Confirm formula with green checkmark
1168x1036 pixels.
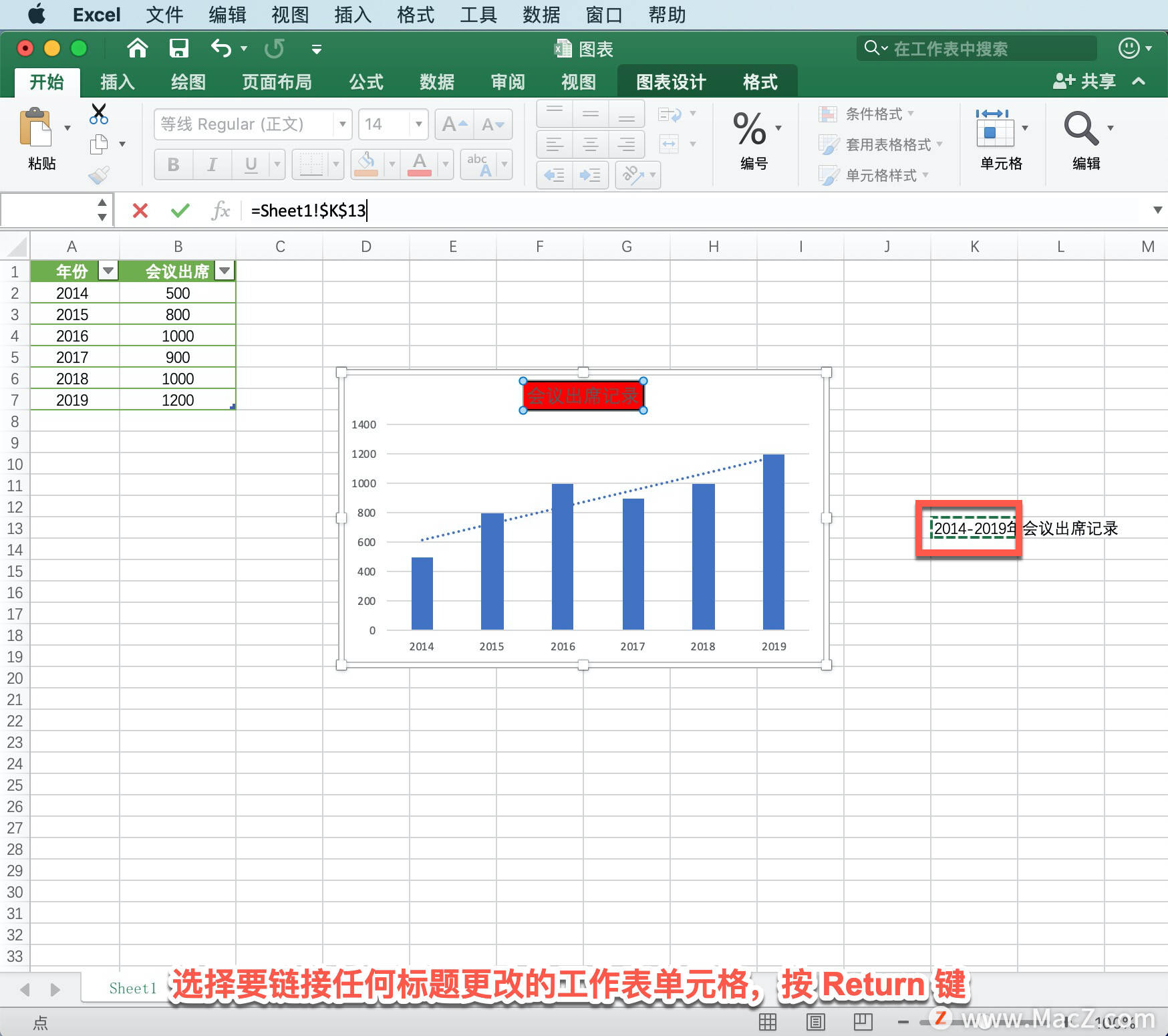180,211
